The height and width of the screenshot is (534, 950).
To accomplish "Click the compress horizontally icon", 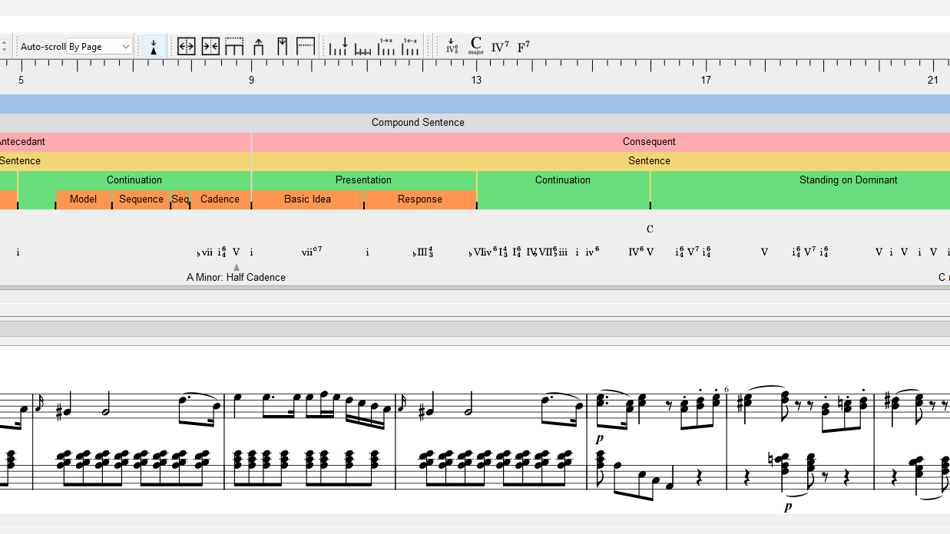I will [210, 47].
